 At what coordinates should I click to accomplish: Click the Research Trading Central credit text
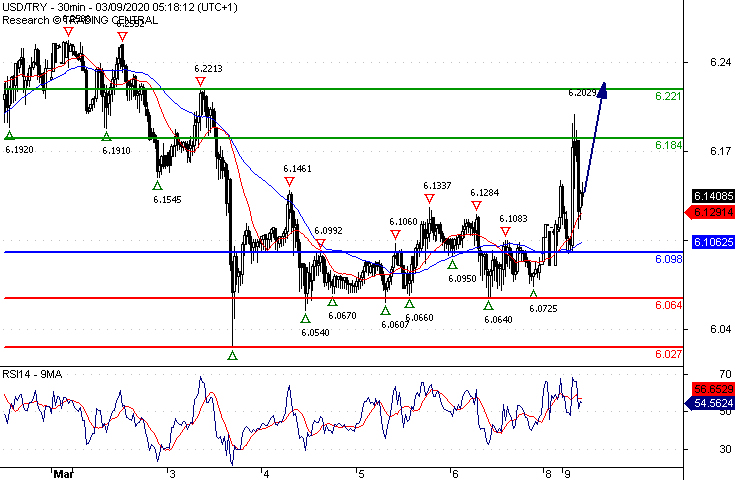[80, 20]
